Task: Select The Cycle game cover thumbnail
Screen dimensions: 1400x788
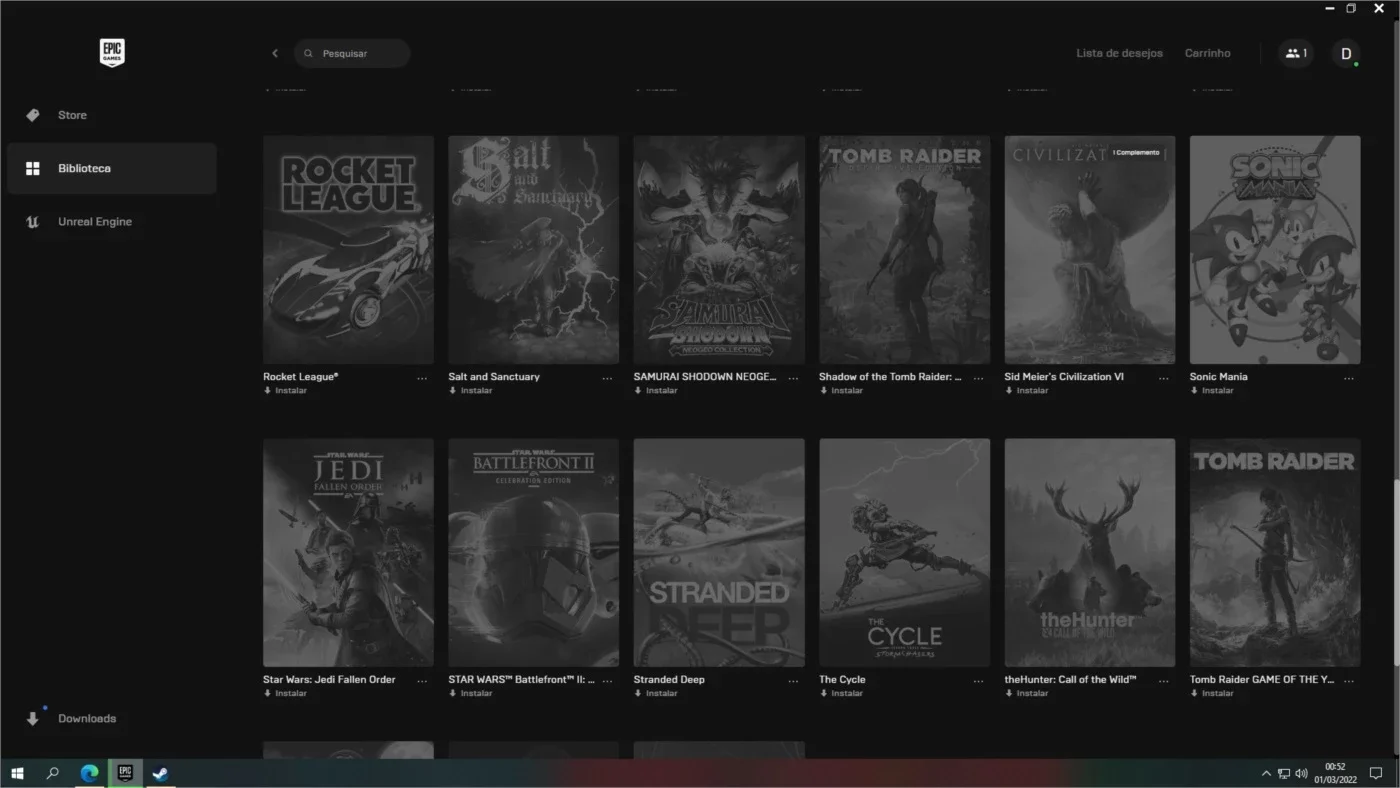Action: tap(904, 552)
